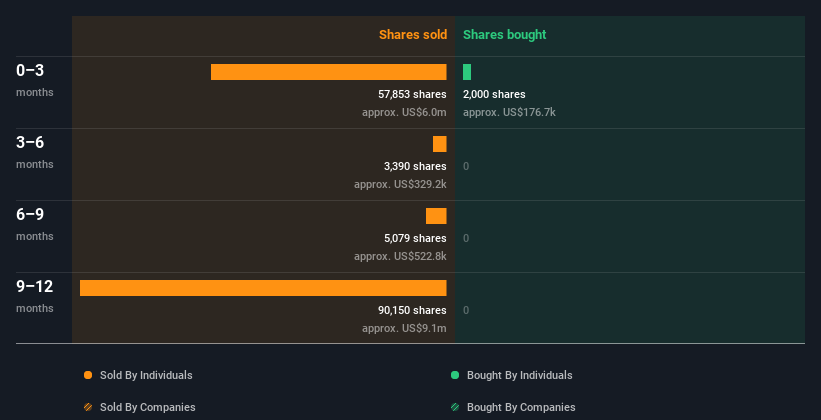Click the Shares bought column header
Image resolution: width=821 pixels, height=420 pixels.
pyautogui.click(x=505, y=35)
